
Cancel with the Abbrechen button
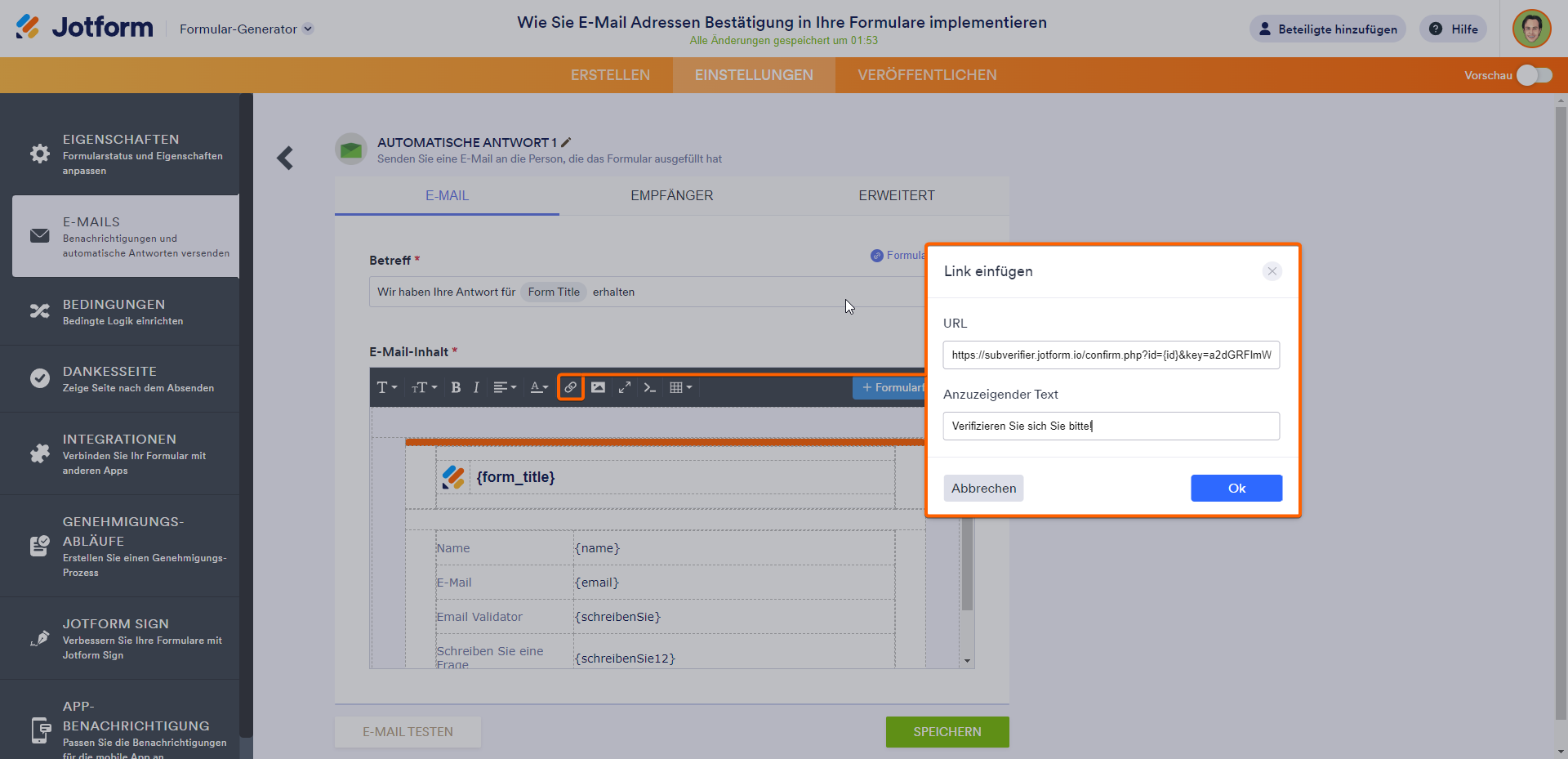[983, 488]
